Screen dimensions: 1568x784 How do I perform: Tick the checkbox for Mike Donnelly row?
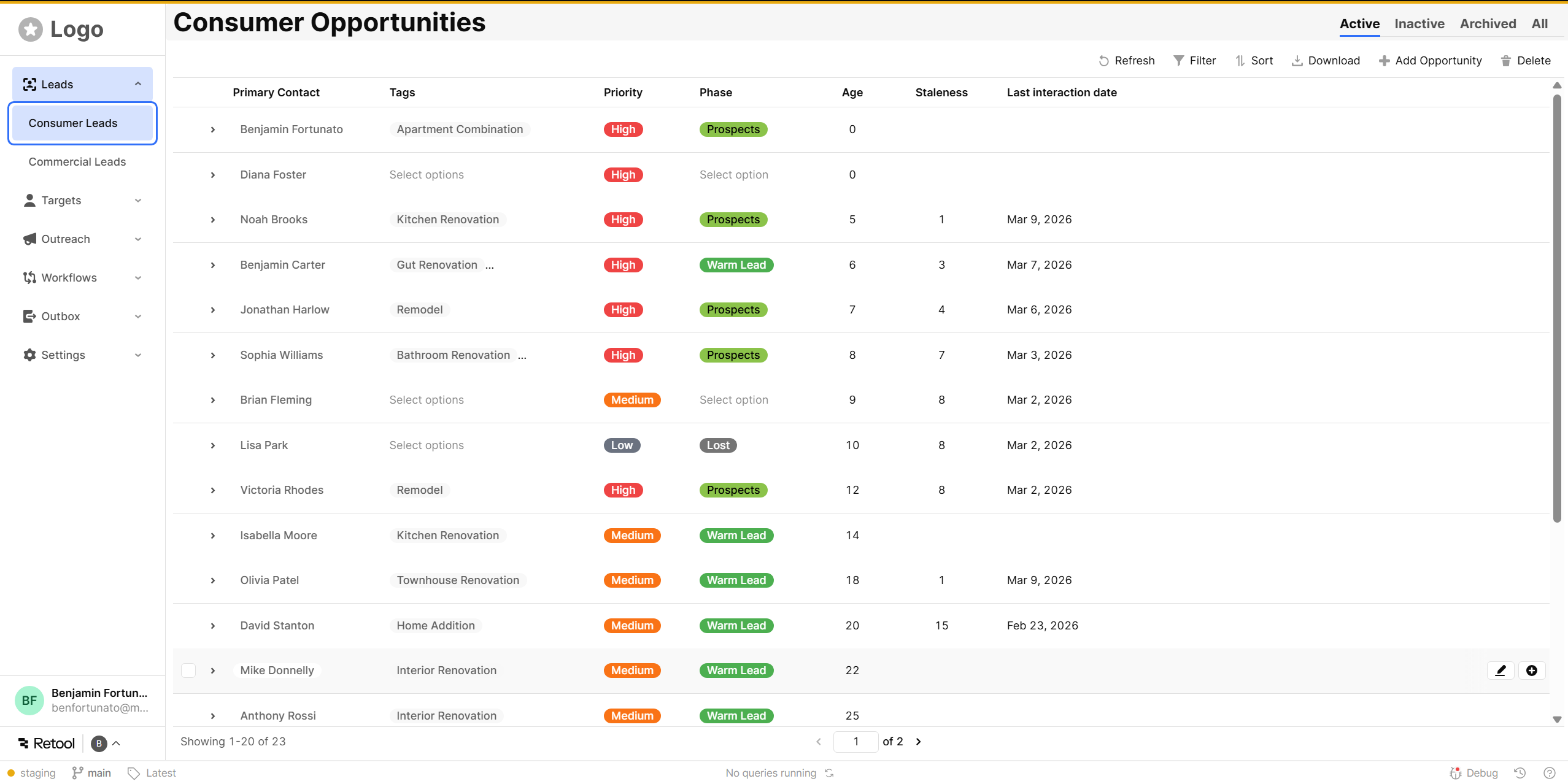188,671
